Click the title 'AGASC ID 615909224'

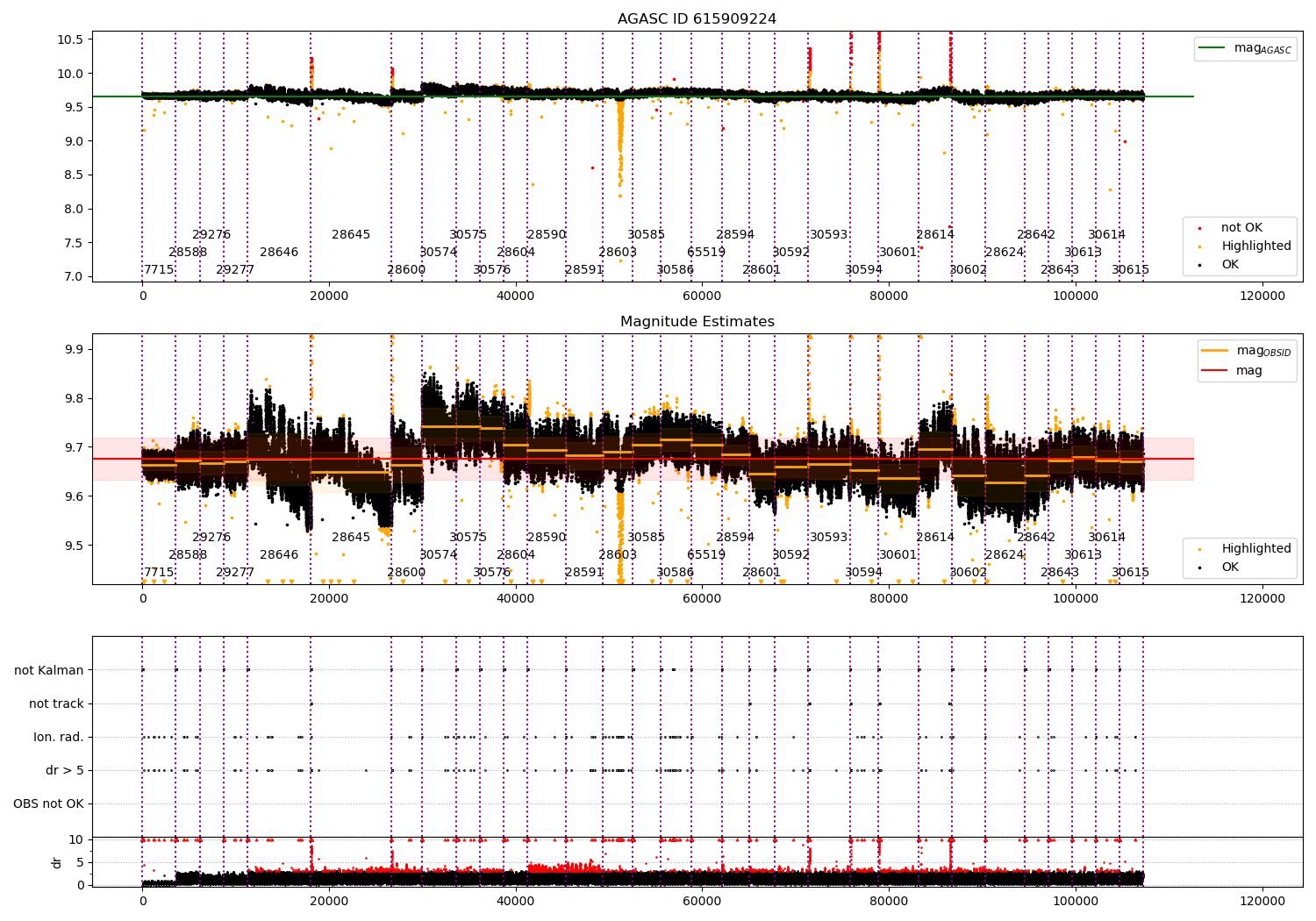coord(697,19)
